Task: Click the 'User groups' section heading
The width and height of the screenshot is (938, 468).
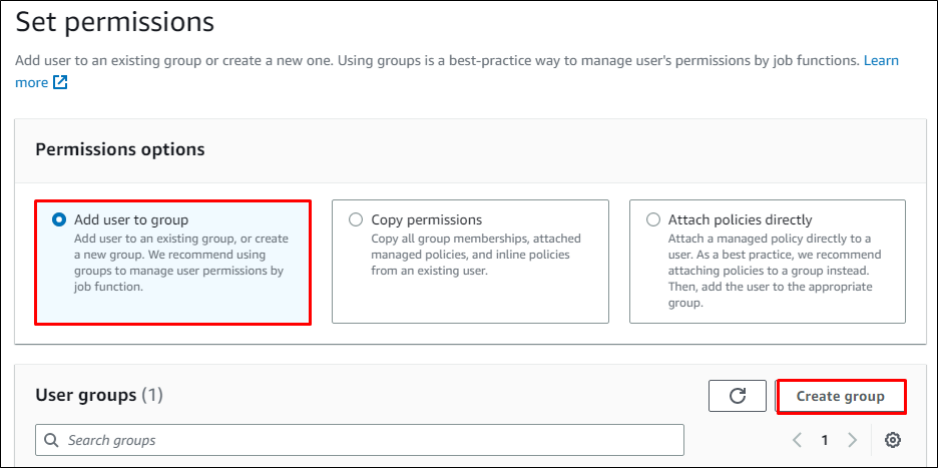Action: pos(85,395)
